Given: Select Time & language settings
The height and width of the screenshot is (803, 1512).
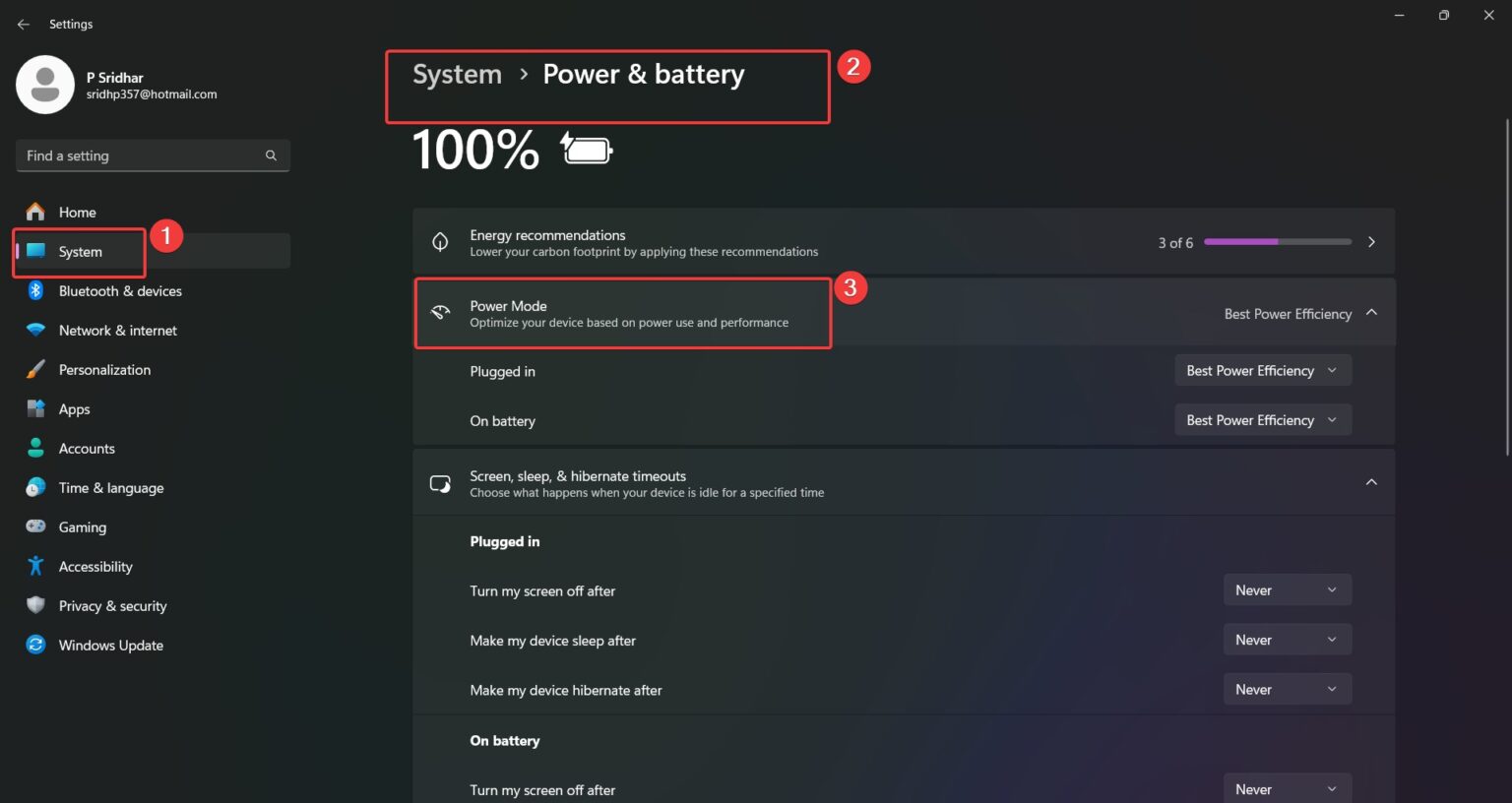Looking at the screenshot, I should [x=111, y=487].
